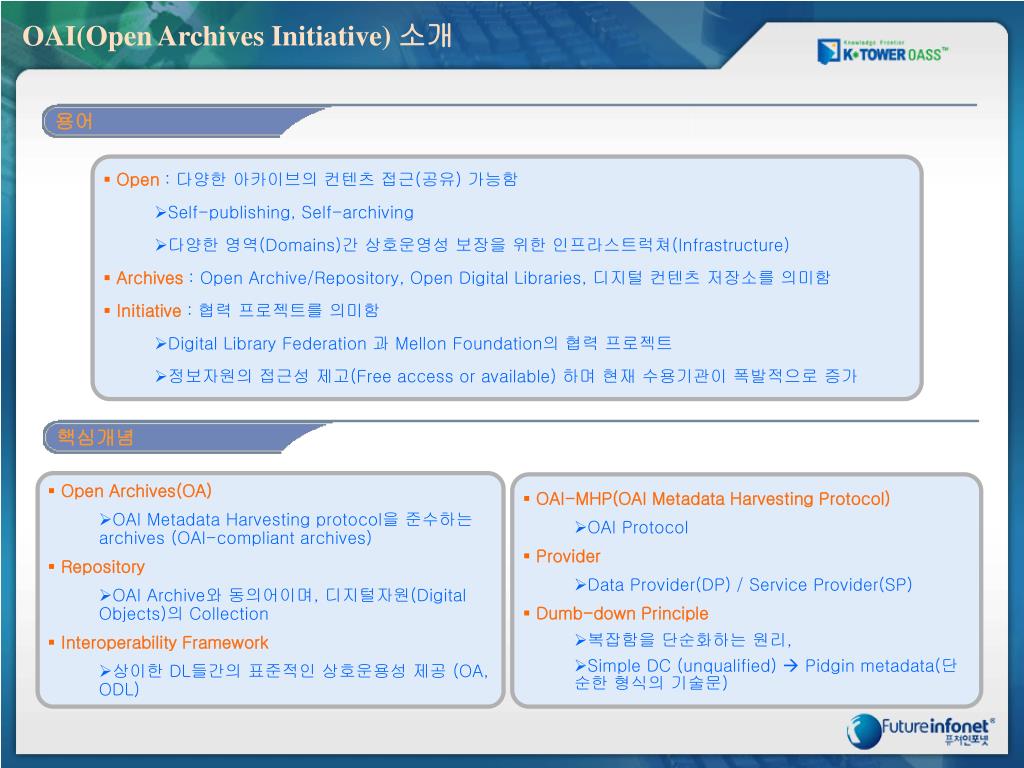Click the Digital Library Federation line

[413, 344]
